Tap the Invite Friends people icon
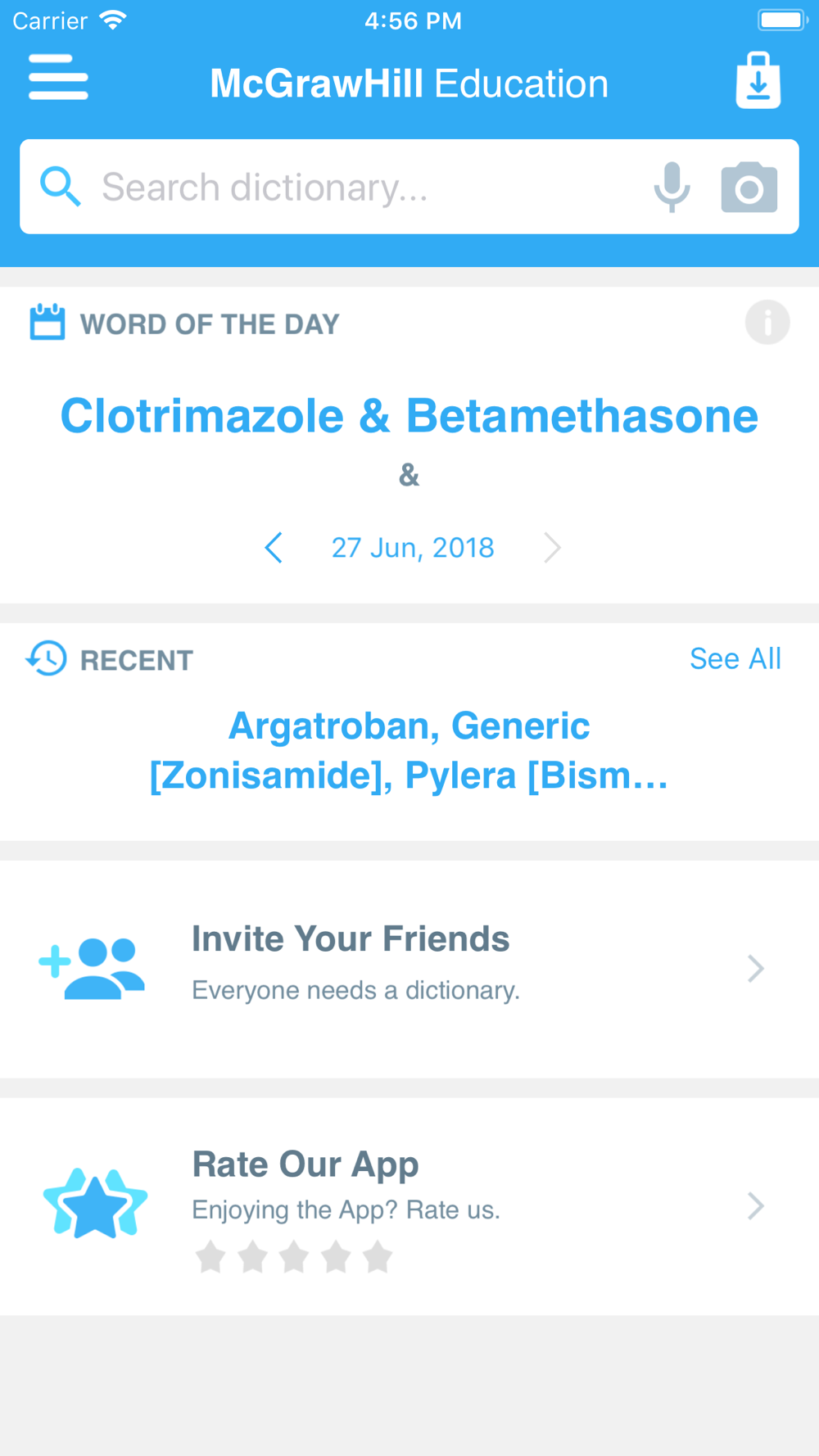Screen dimensions: 819x1456 pos(93,969)
